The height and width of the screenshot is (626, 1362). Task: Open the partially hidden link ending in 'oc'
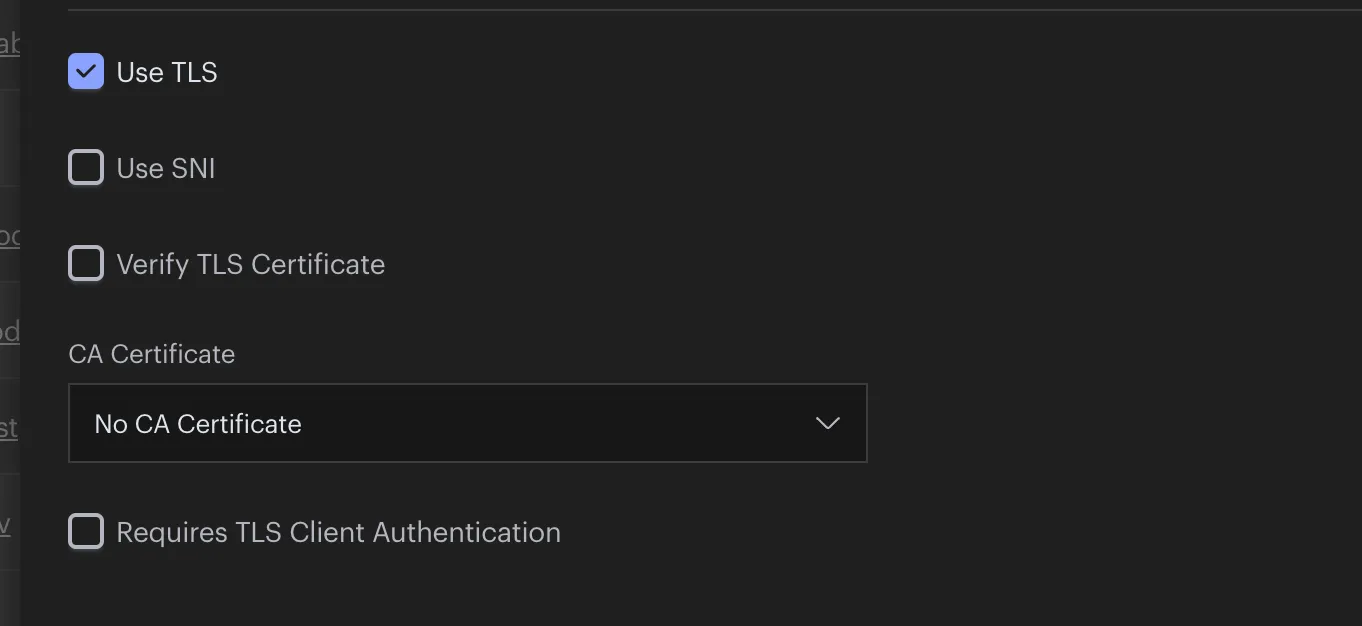9,236
